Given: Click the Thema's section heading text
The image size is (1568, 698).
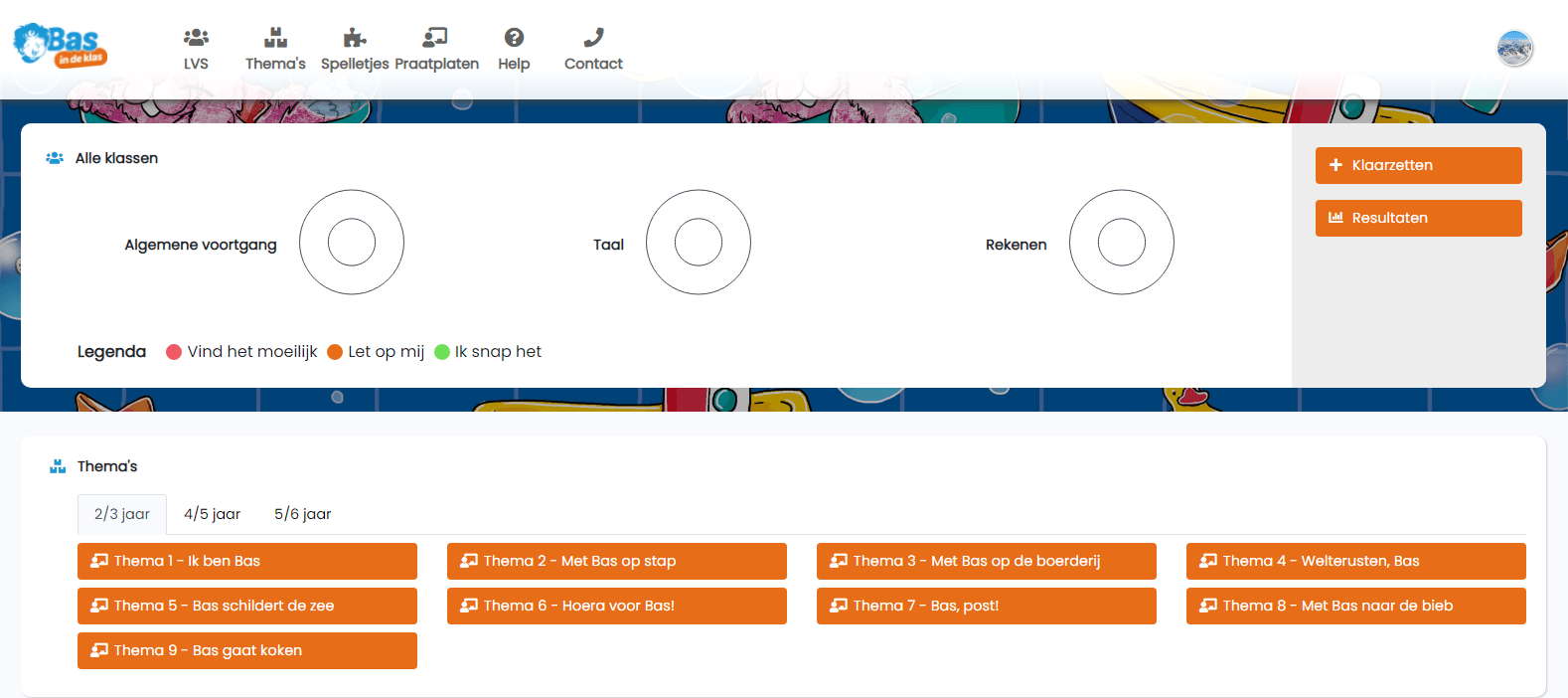Looking at the screenshot, I should coord(107,466).
